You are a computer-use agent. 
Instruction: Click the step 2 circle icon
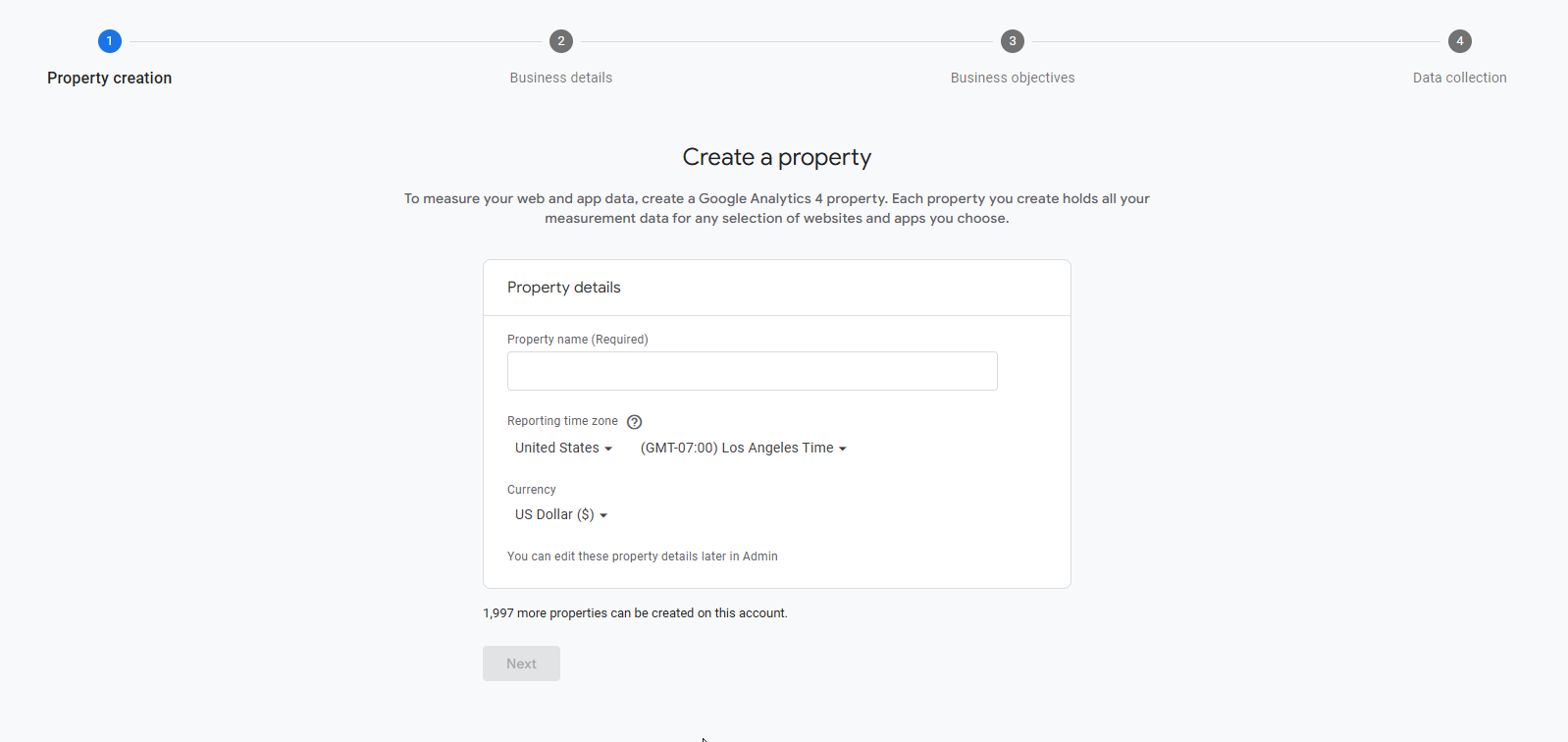(x=561, y=41)
